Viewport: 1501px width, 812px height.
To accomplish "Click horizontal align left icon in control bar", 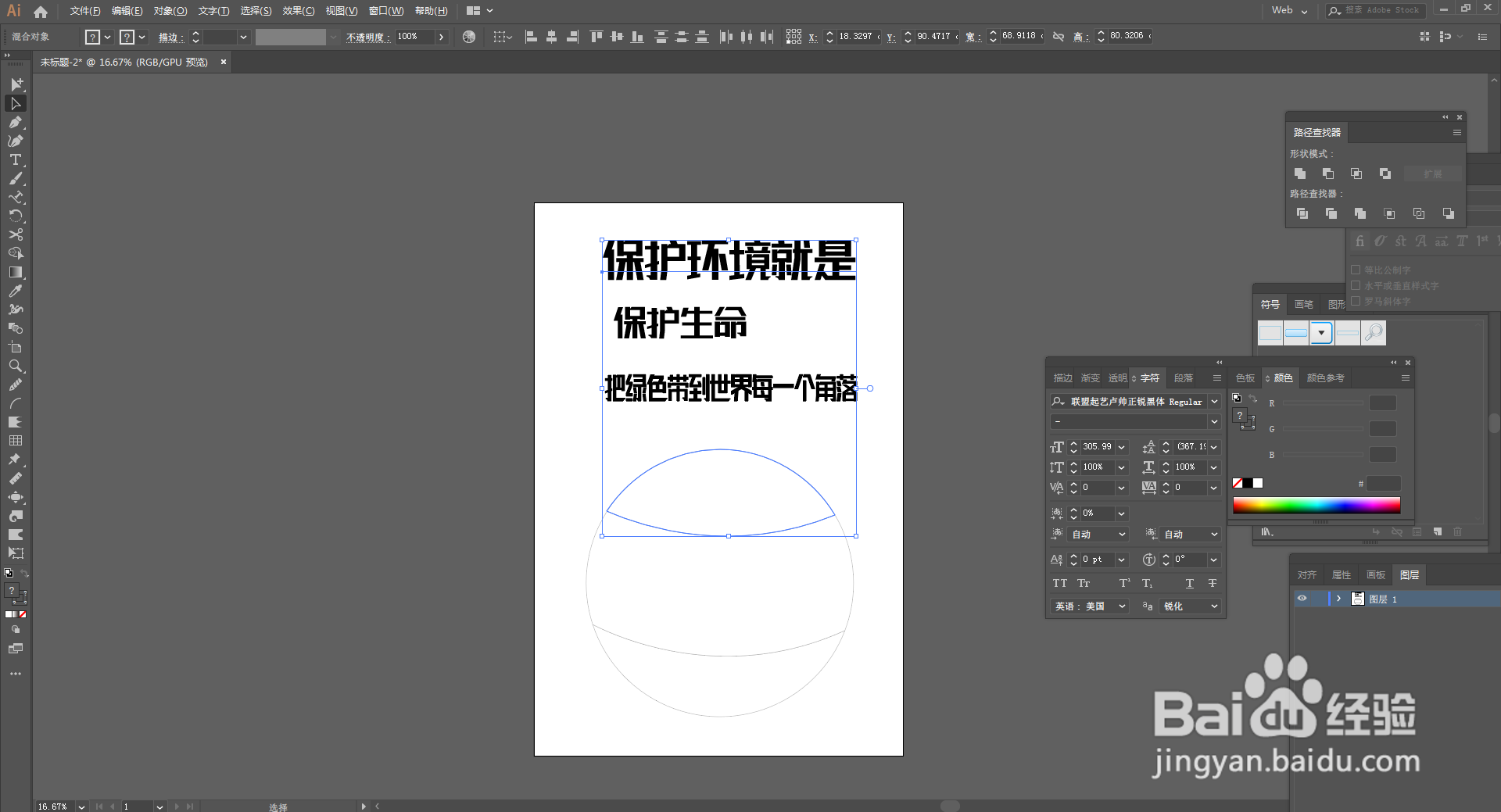I will click(x=532, y=37).
